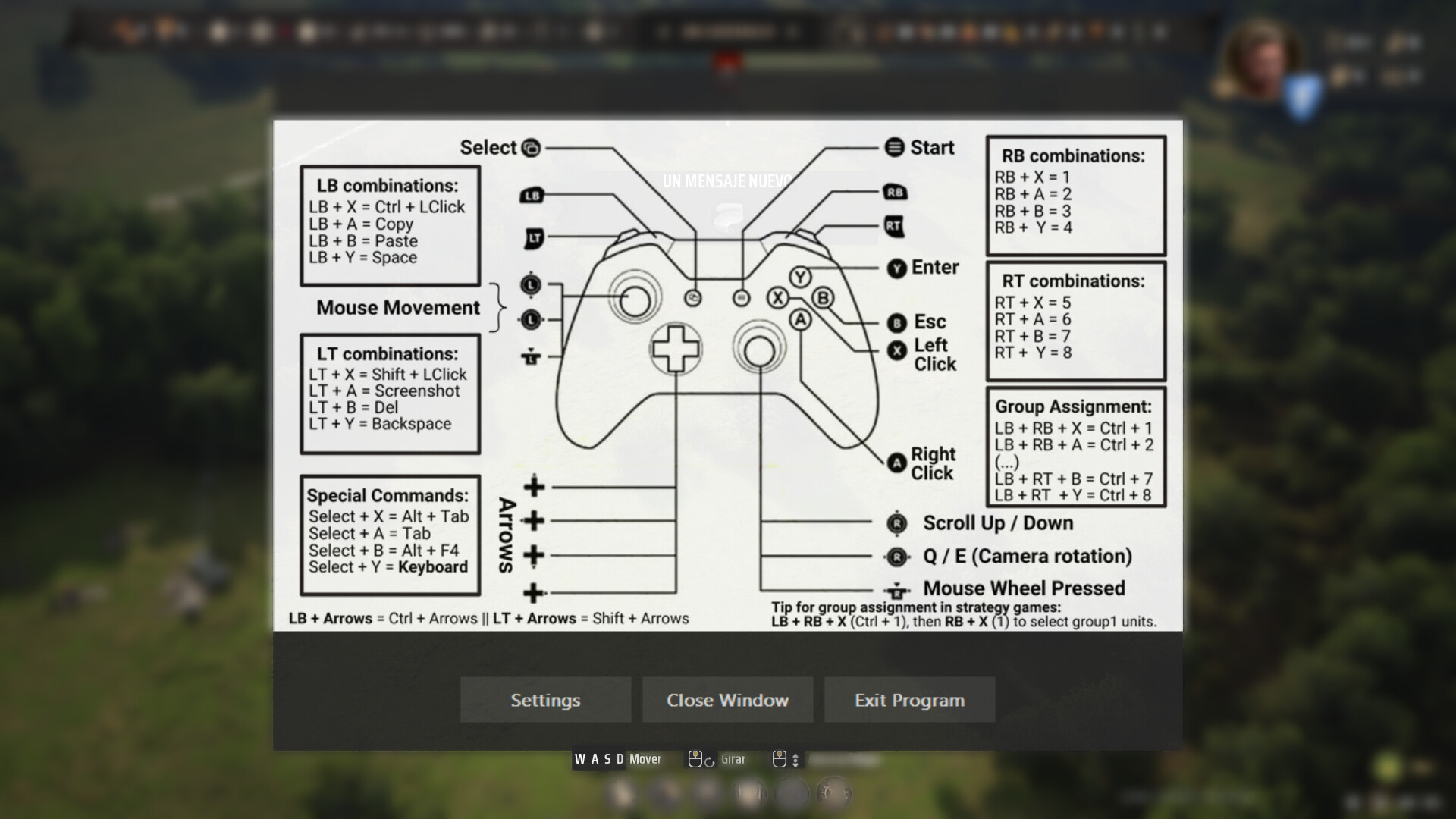This screenshot has width=1456, height=819.
Task: Click Exit Program to quit the mapper
Action: point(909,699)
